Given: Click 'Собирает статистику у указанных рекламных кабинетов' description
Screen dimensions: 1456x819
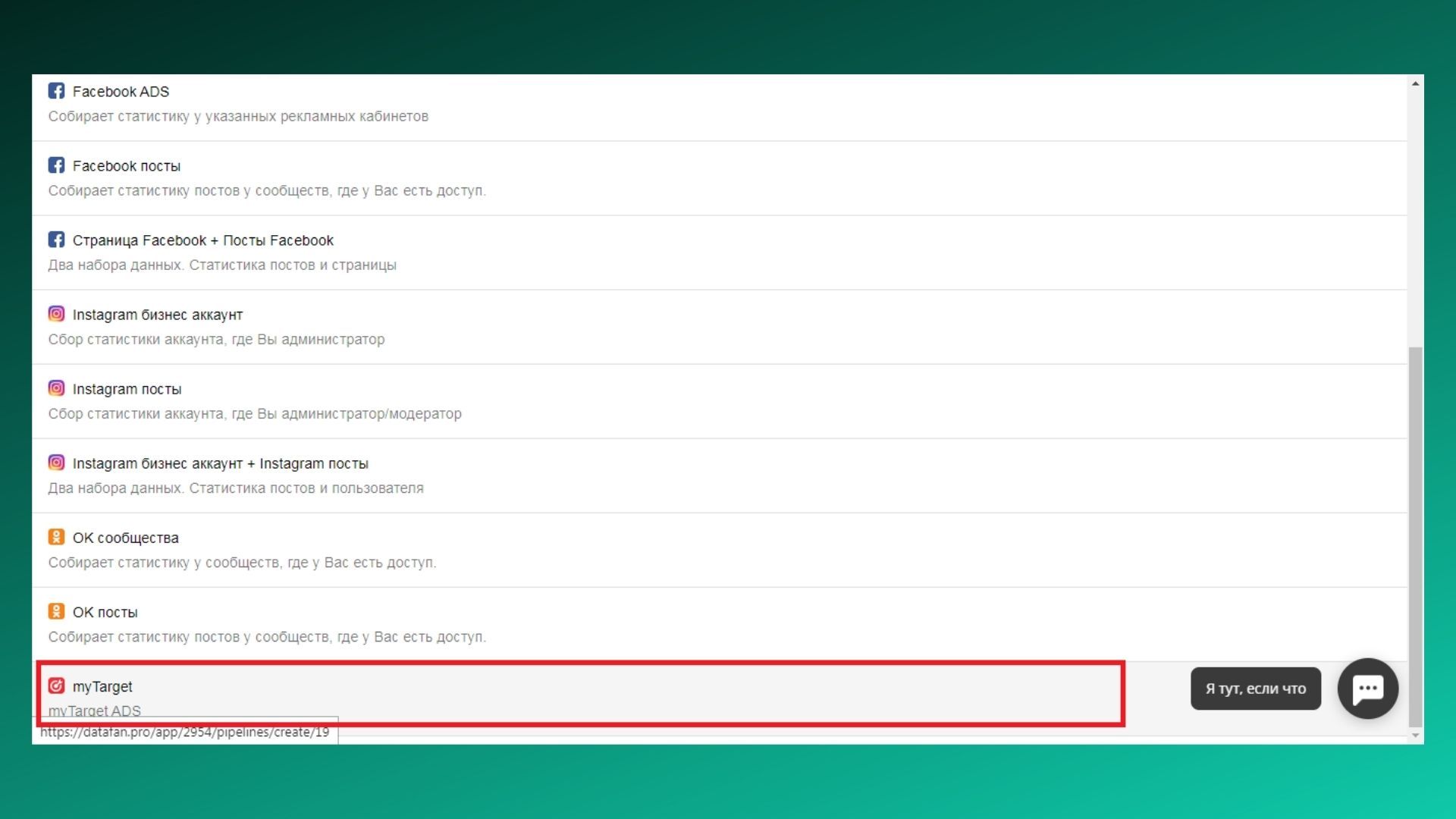Looking at the screenshot, I should tap(238, 116).
